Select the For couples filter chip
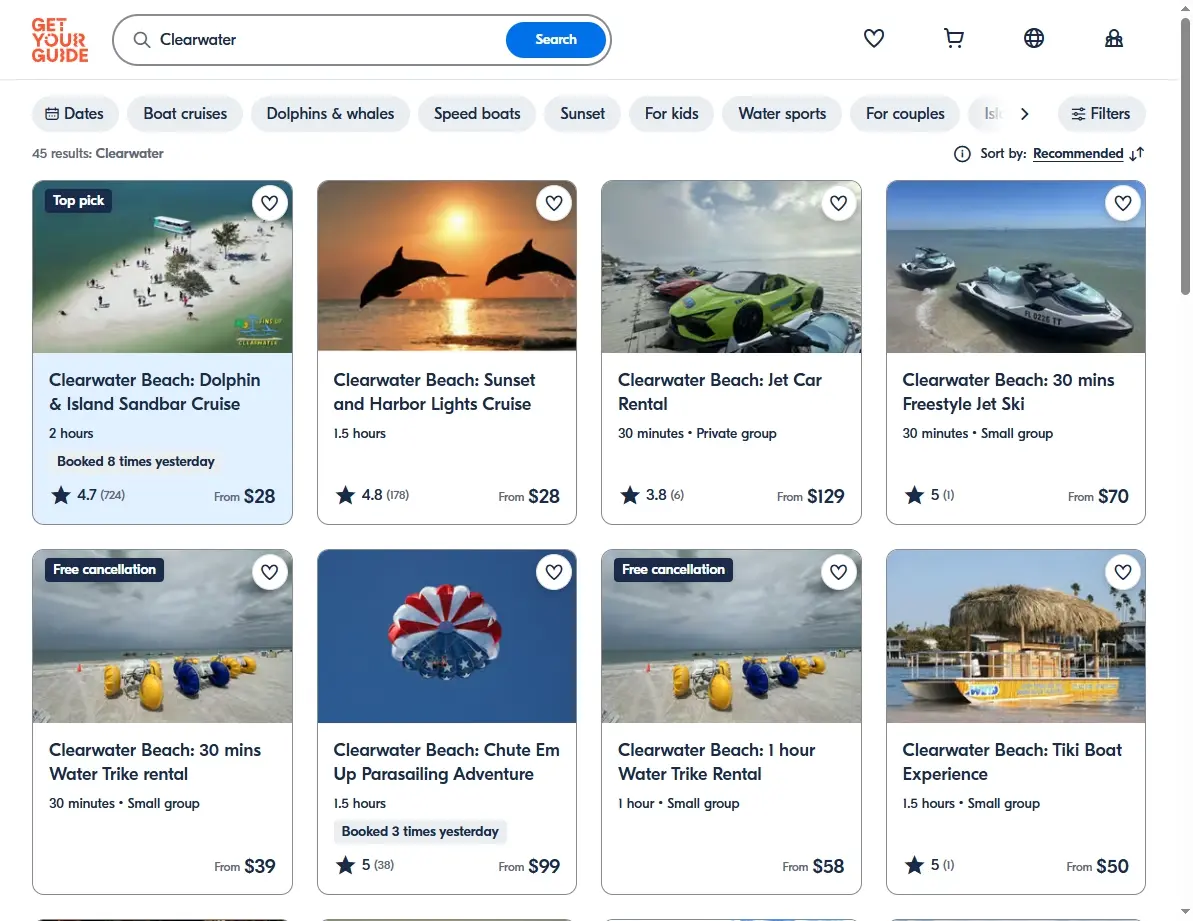This screenshot has height=921, width=1193. [x=905, y=113]
